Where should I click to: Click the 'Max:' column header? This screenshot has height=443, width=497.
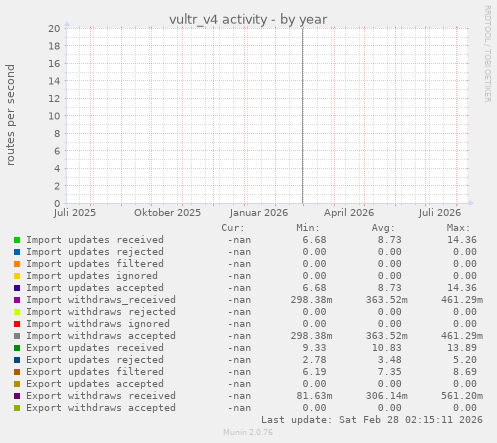coord(458,228)
